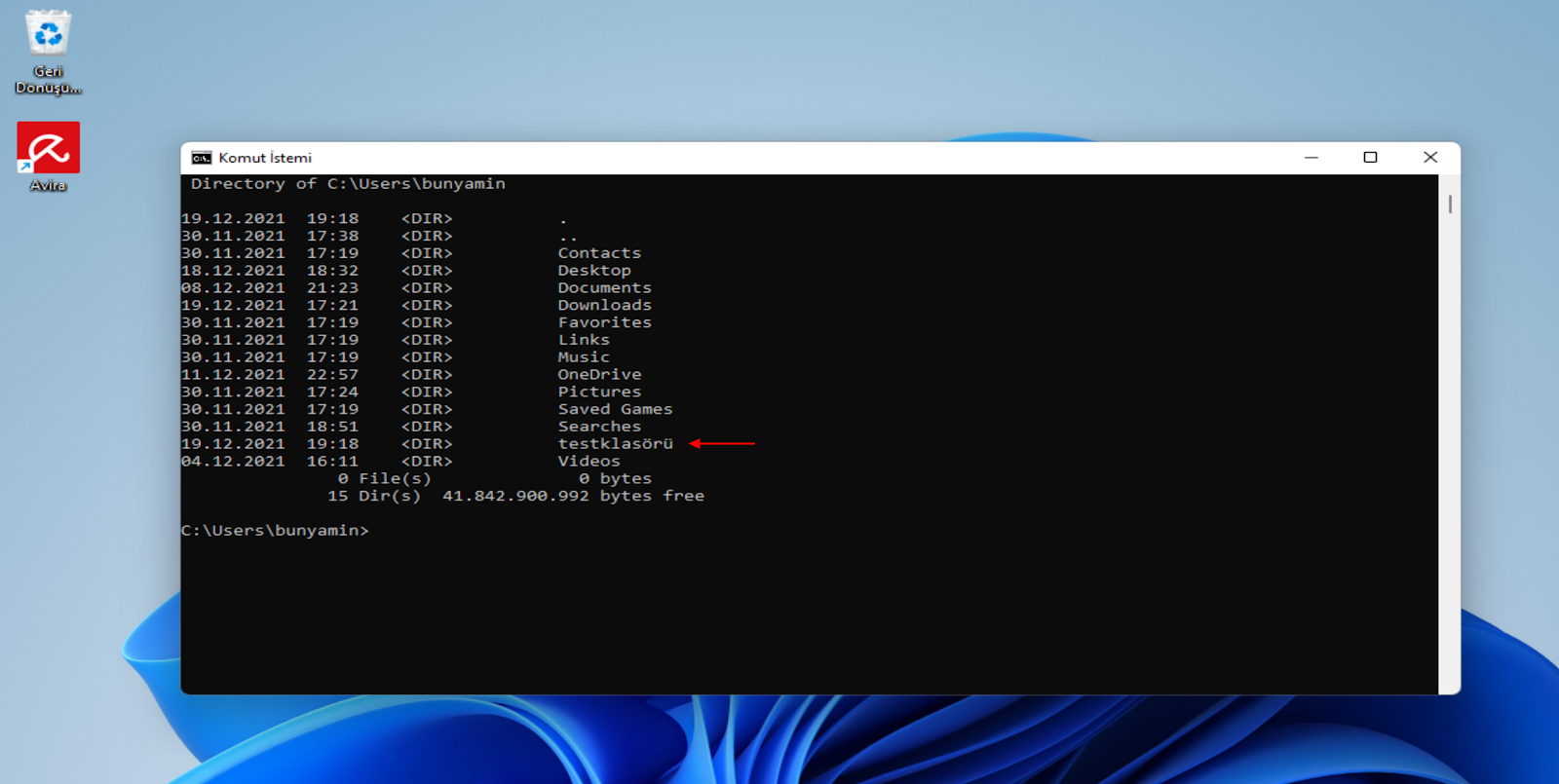Click the time '17:38' in parent directory row
This screenshot has height=784, width=1559.
click(x=332, y=236)
